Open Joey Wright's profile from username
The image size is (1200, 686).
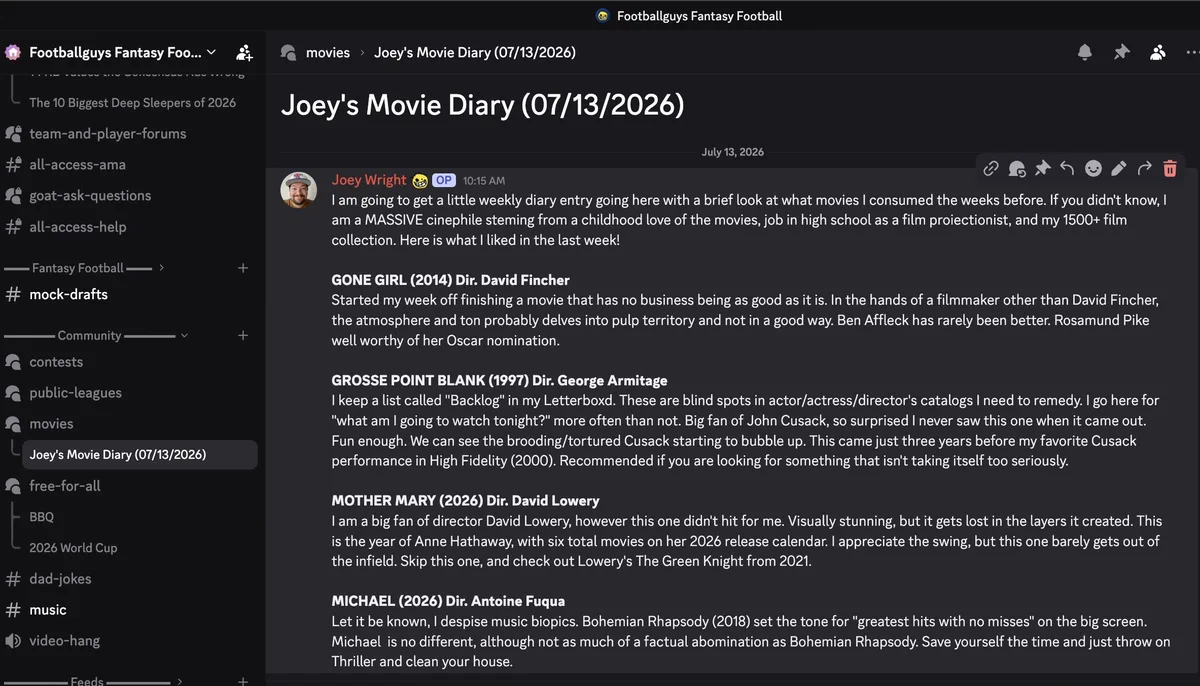point(369,180)
